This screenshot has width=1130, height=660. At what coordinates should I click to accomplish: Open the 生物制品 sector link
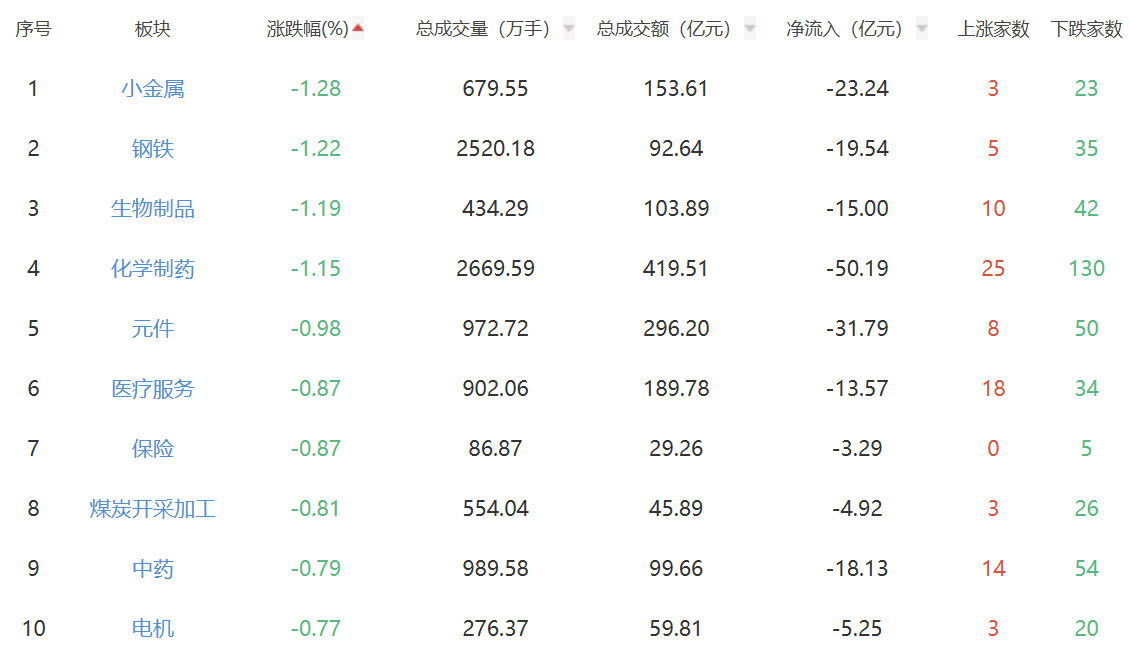coord(153,208)
